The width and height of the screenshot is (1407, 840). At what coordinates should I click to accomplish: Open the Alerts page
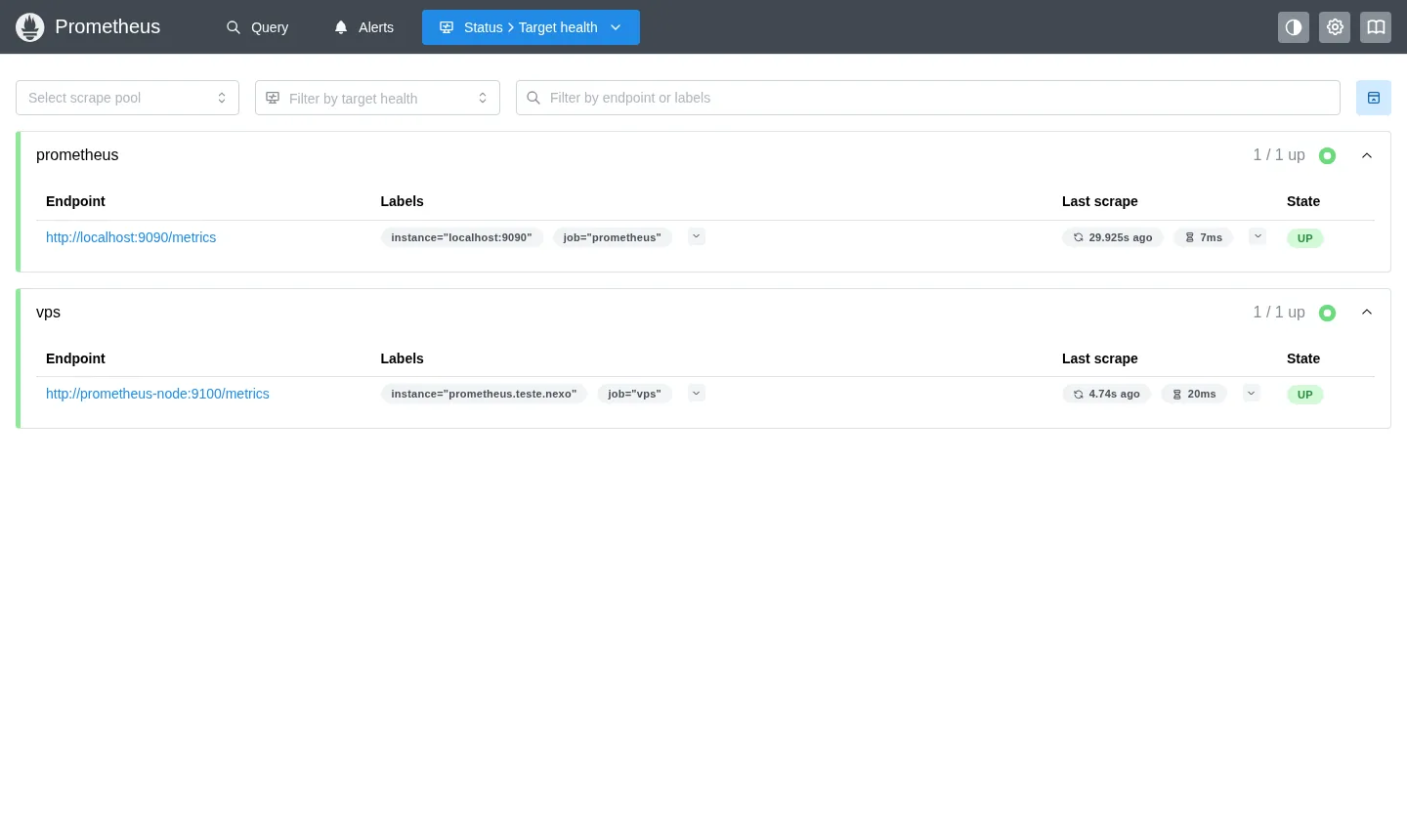(363, 27)
